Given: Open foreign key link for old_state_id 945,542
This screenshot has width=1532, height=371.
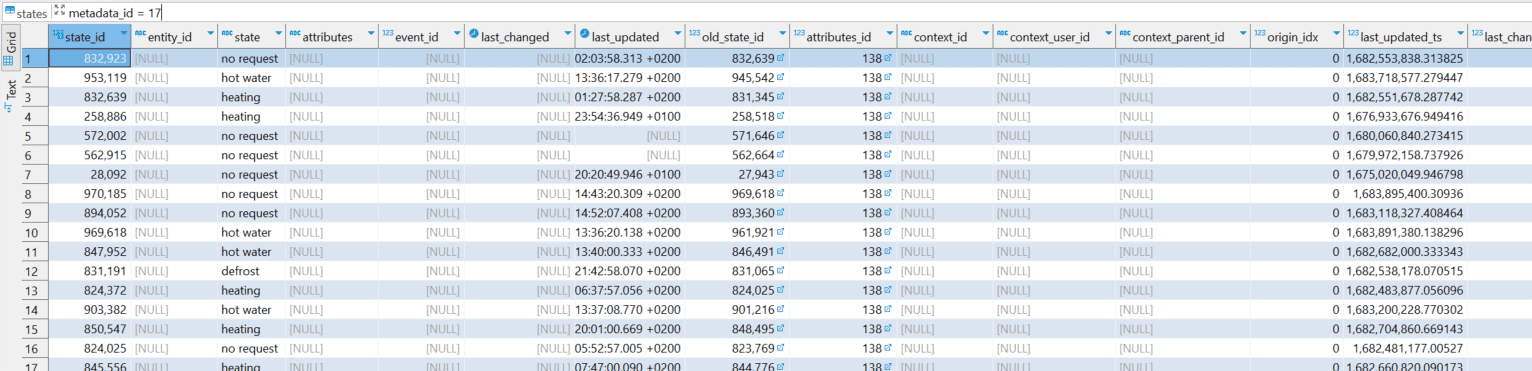Looking at the screenshot, I should [x=781, y=78].
